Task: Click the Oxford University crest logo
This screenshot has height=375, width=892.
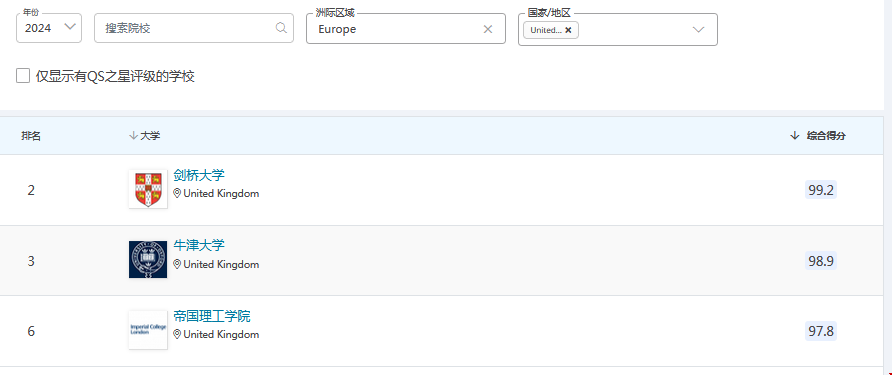Action: tap(148, 259)
